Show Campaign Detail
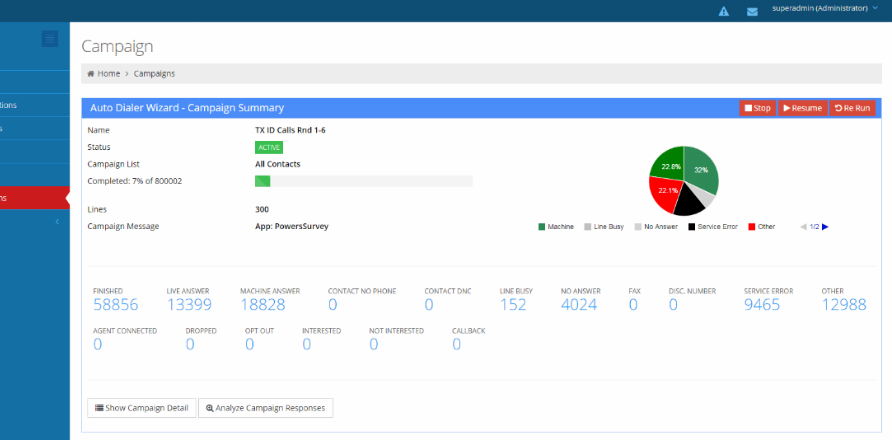The height and width of the screenshot is (440, 892). [141, 408]
